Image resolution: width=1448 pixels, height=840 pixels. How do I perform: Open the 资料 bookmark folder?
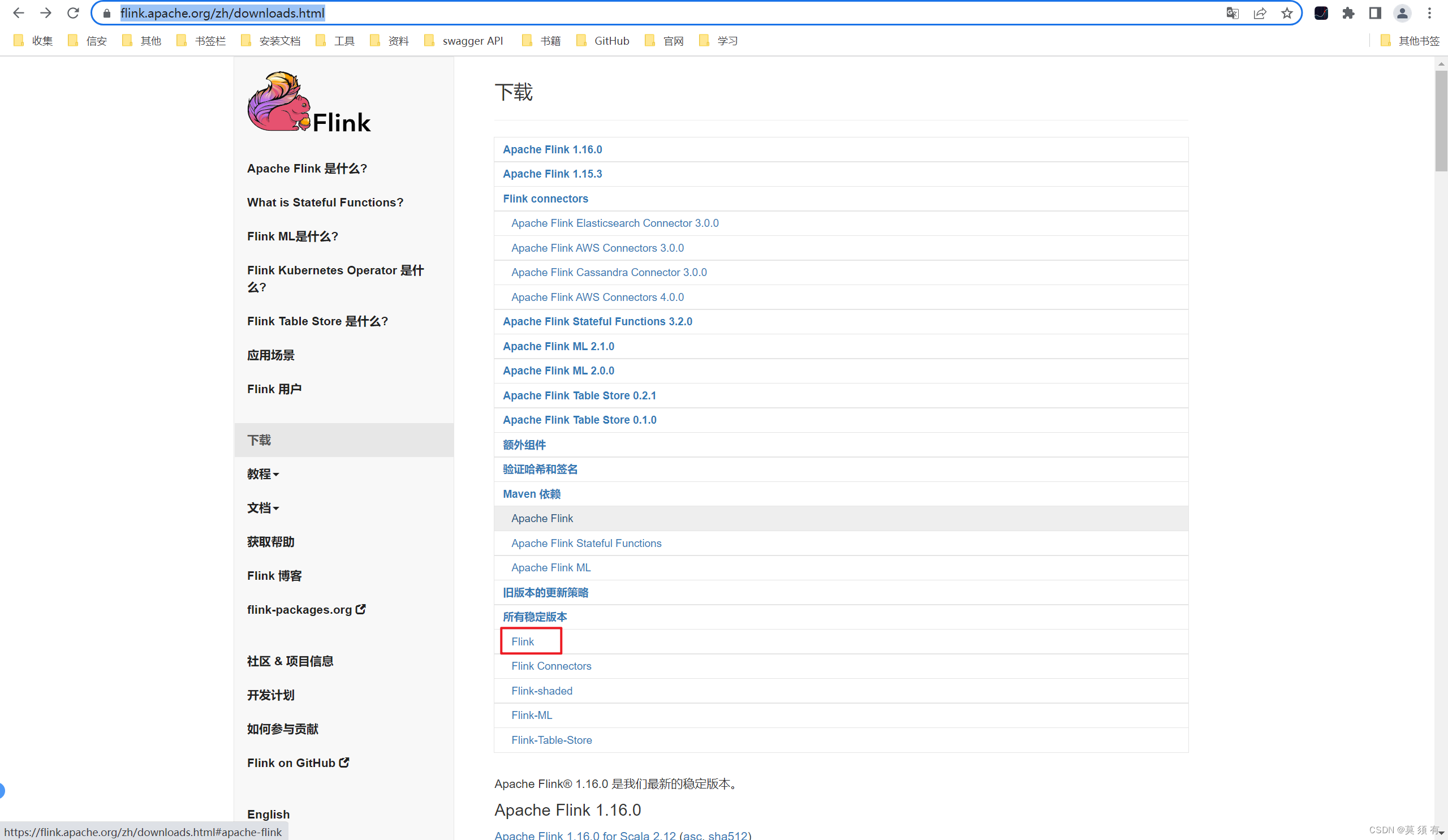[x=390, y=41]
